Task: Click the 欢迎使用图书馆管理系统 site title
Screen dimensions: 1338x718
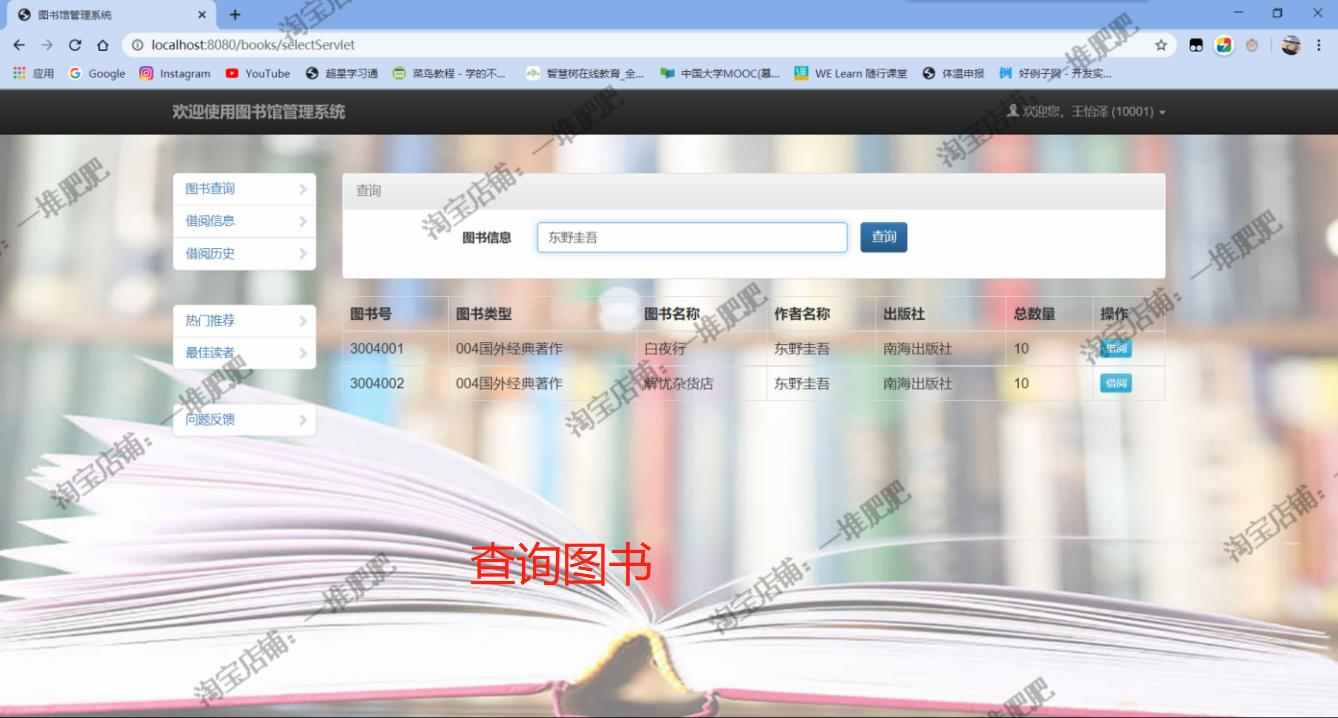Action: pyautogui.click(x=258, y=112)
